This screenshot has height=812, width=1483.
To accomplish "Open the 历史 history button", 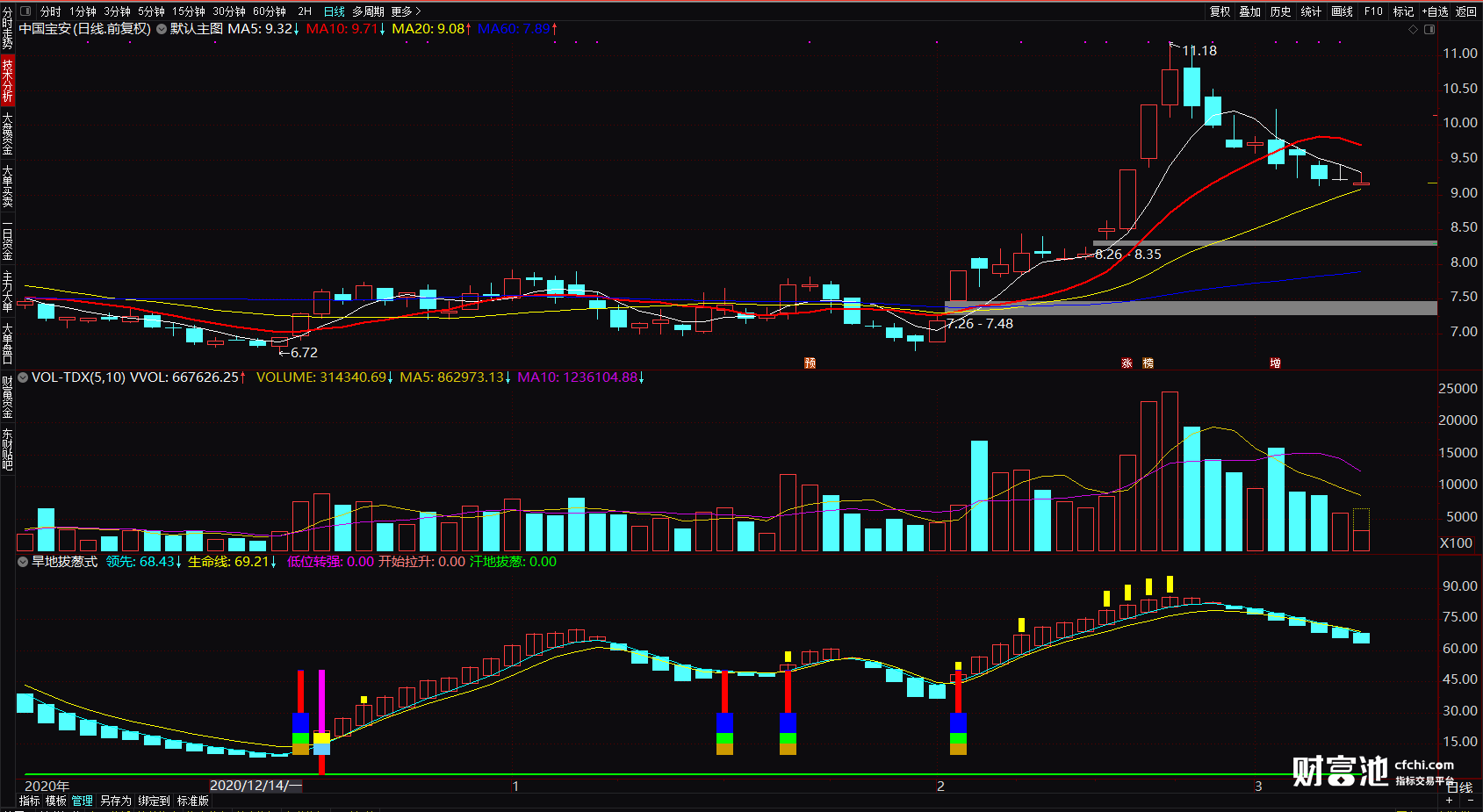I will pos(1281,11).
